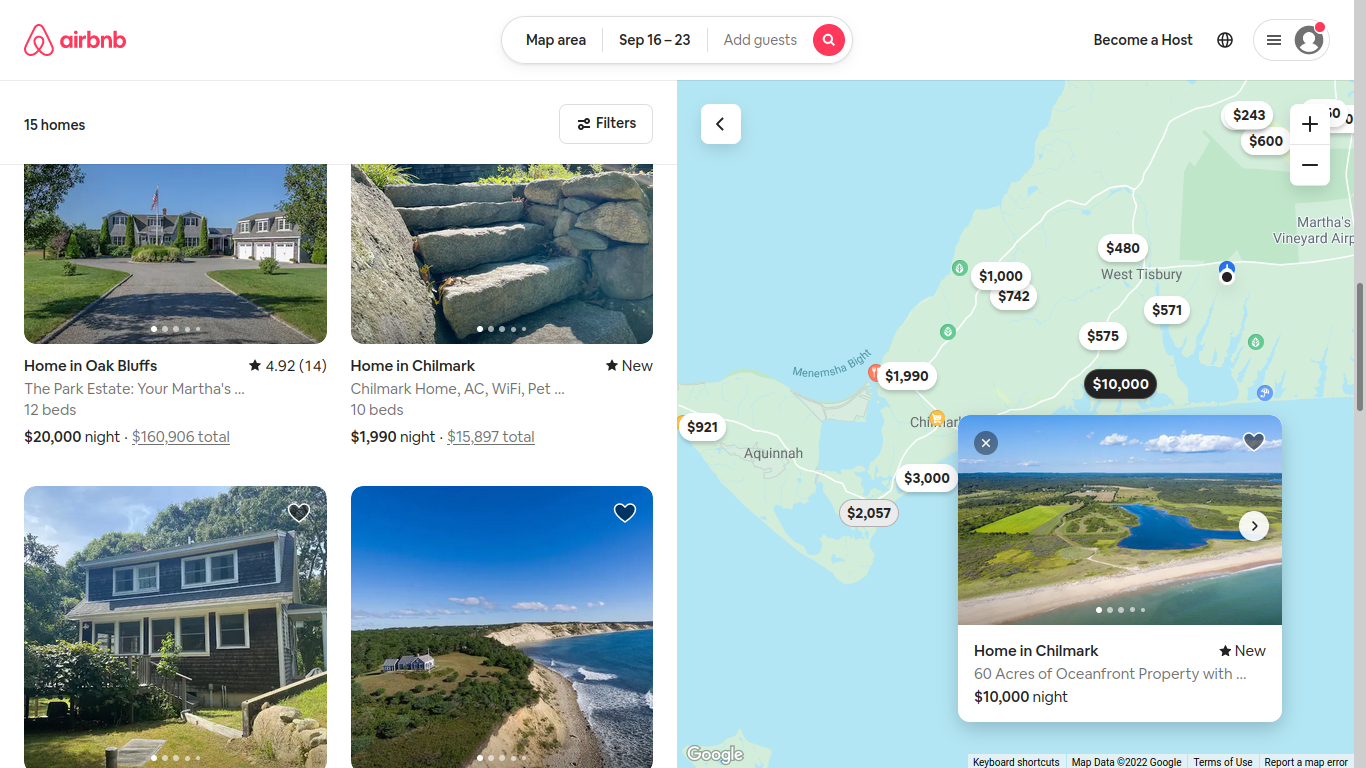Click the Google logo on the map
This screenshot has width=1366, height=768.
point(715,754)
